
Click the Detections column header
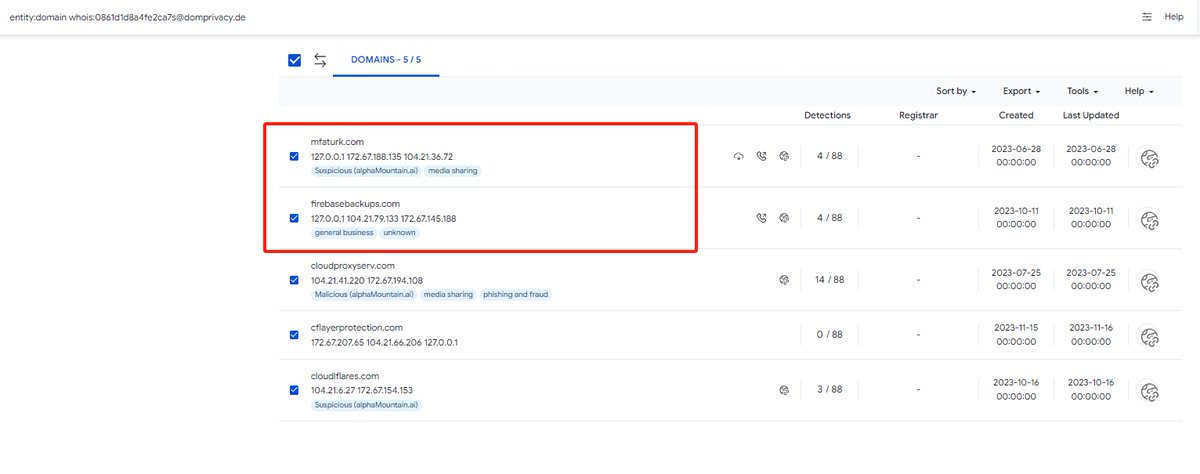(827, 116)
